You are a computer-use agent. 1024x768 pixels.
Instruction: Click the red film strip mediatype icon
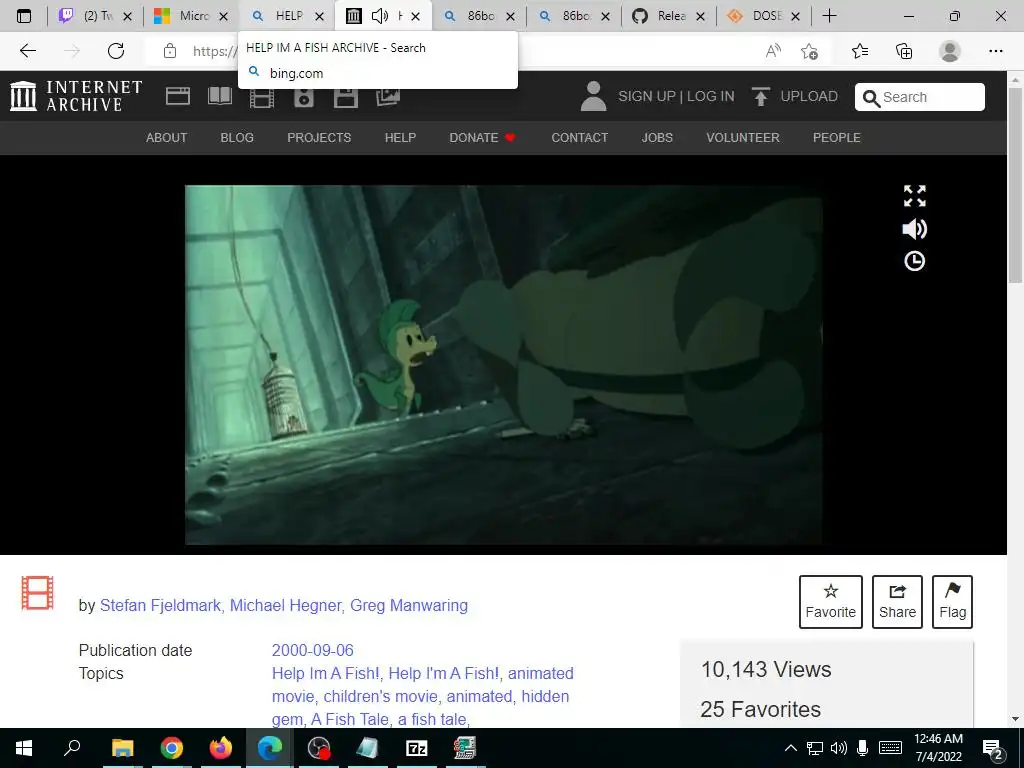[x=37, y=593]
